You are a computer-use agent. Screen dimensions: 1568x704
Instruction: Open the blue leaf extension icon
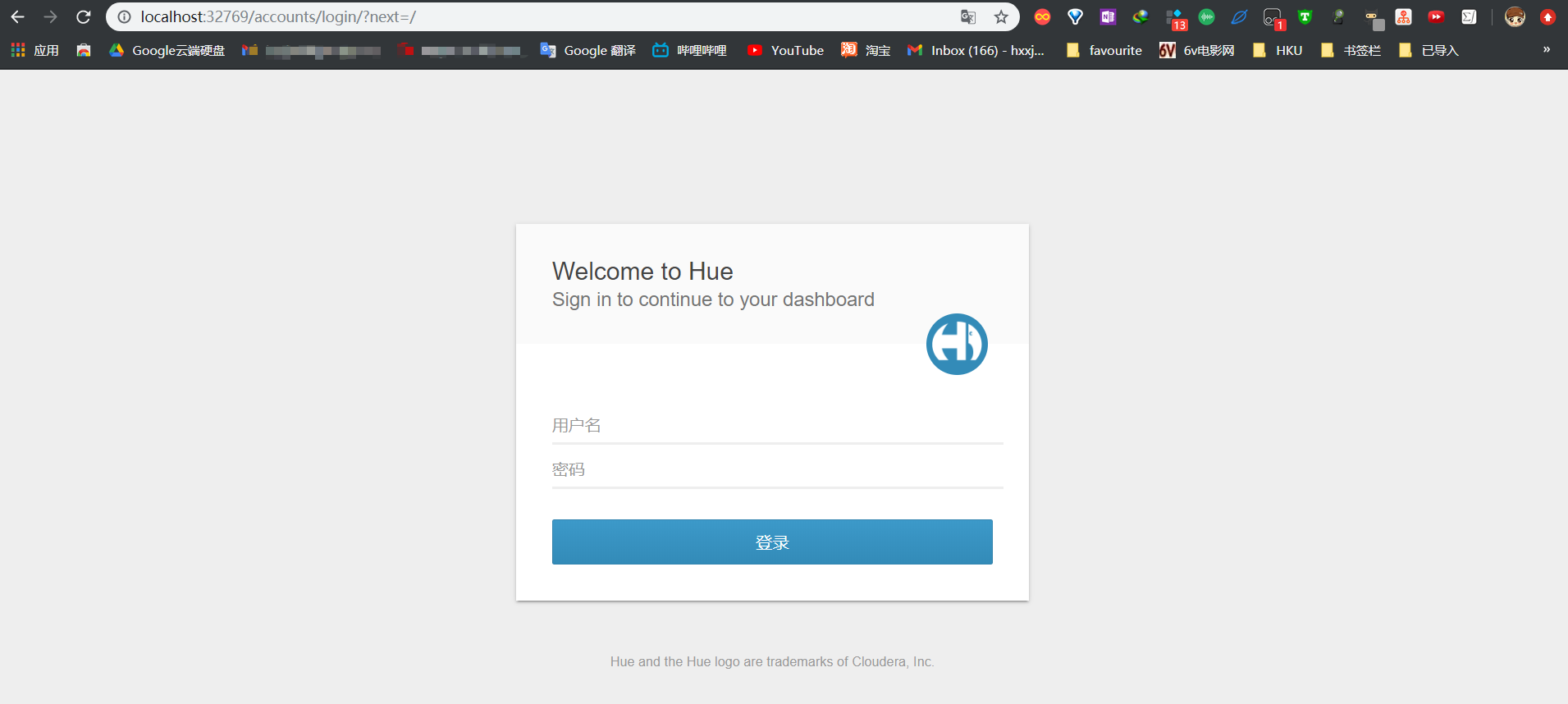[1239, 16]
